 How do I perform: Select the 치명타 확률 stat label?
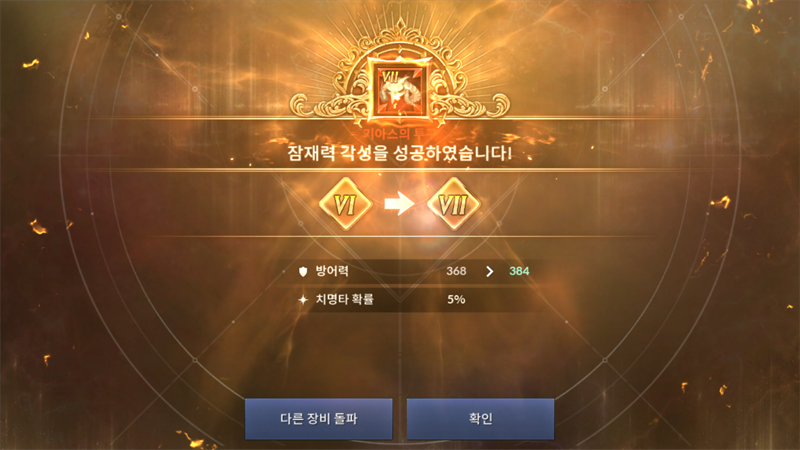tap(344, 299)
